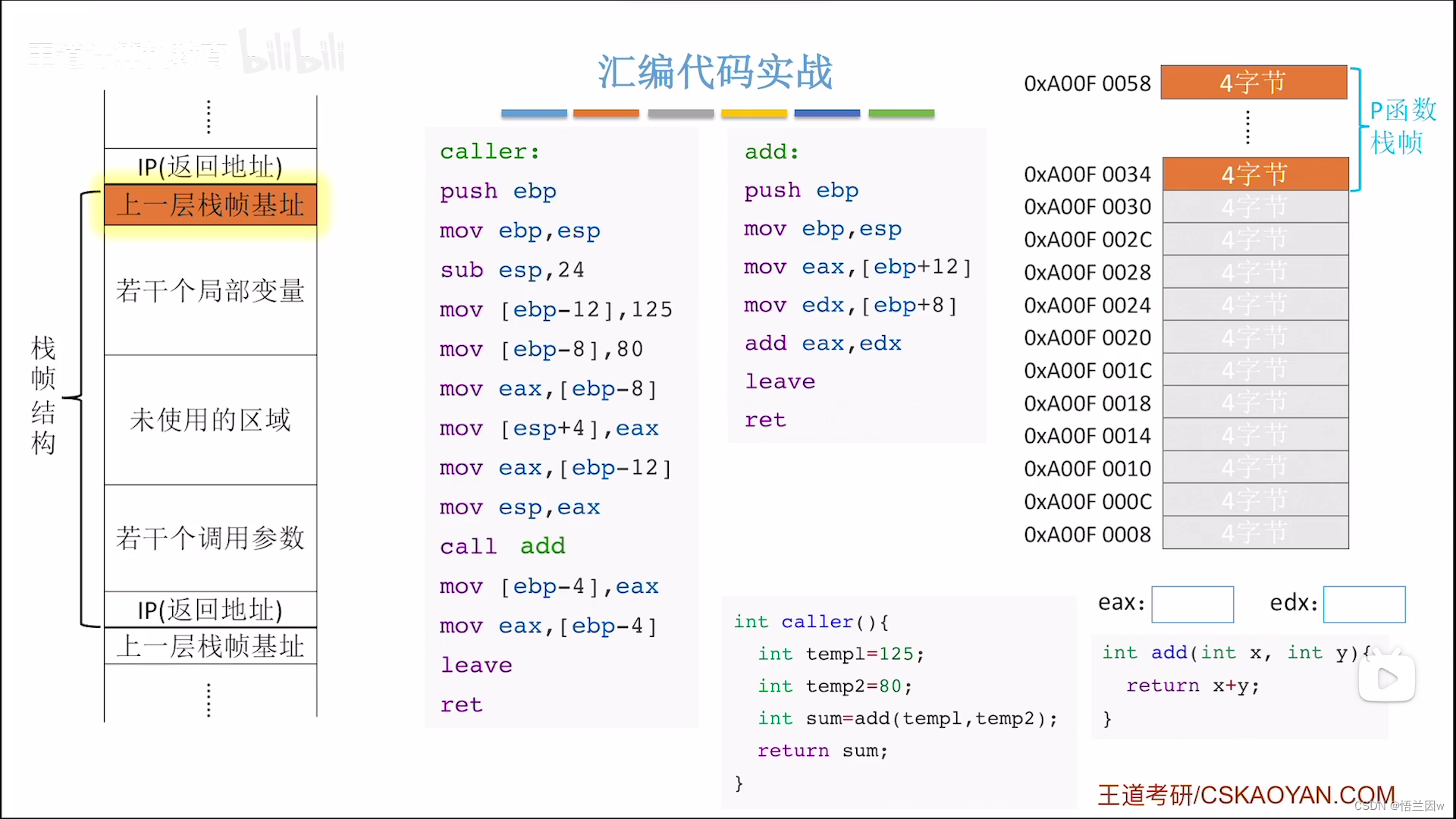Click the highlighted 上一层栈帧基址 orange cell
Screen dimensions: 1456x819
point(210,205)
